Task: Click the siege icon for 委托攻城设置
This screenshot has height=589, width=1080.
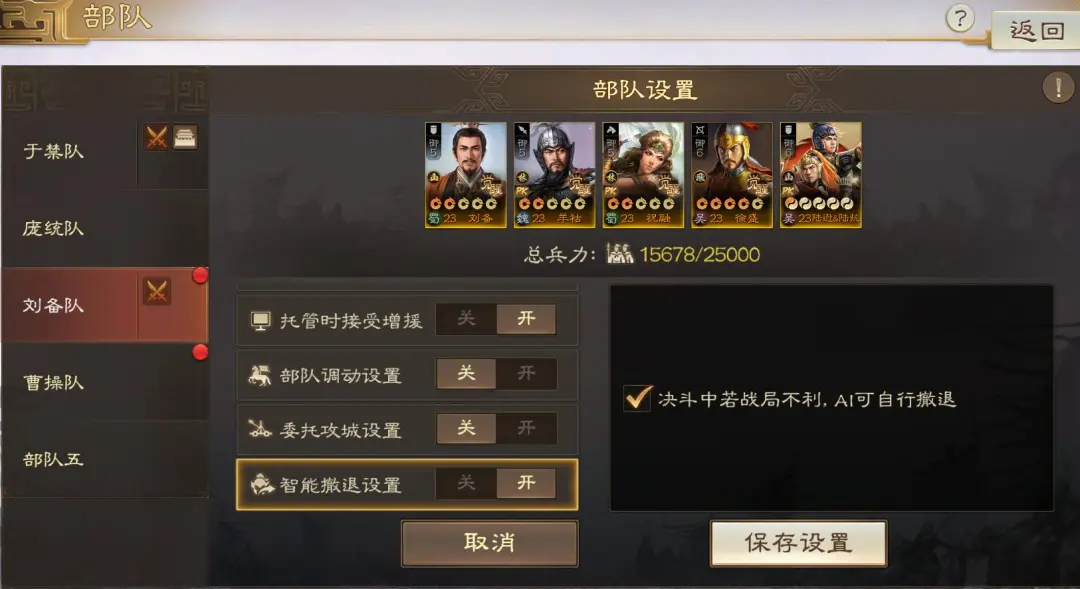Action: 260,430
